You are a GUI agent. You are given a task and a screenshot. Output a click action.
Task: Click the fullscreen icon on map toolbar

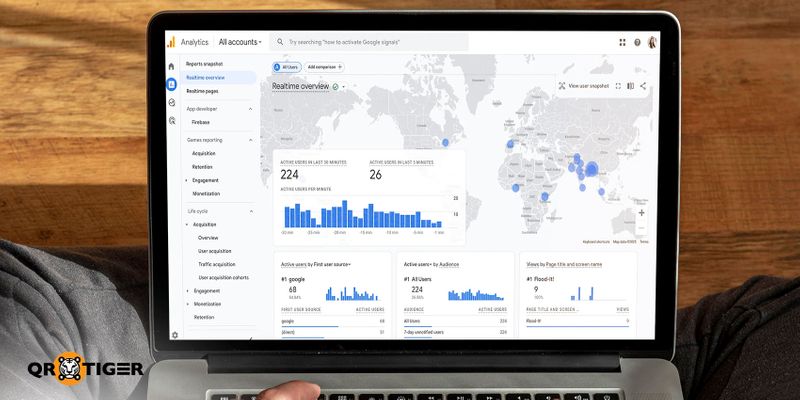tap(618, 86)
